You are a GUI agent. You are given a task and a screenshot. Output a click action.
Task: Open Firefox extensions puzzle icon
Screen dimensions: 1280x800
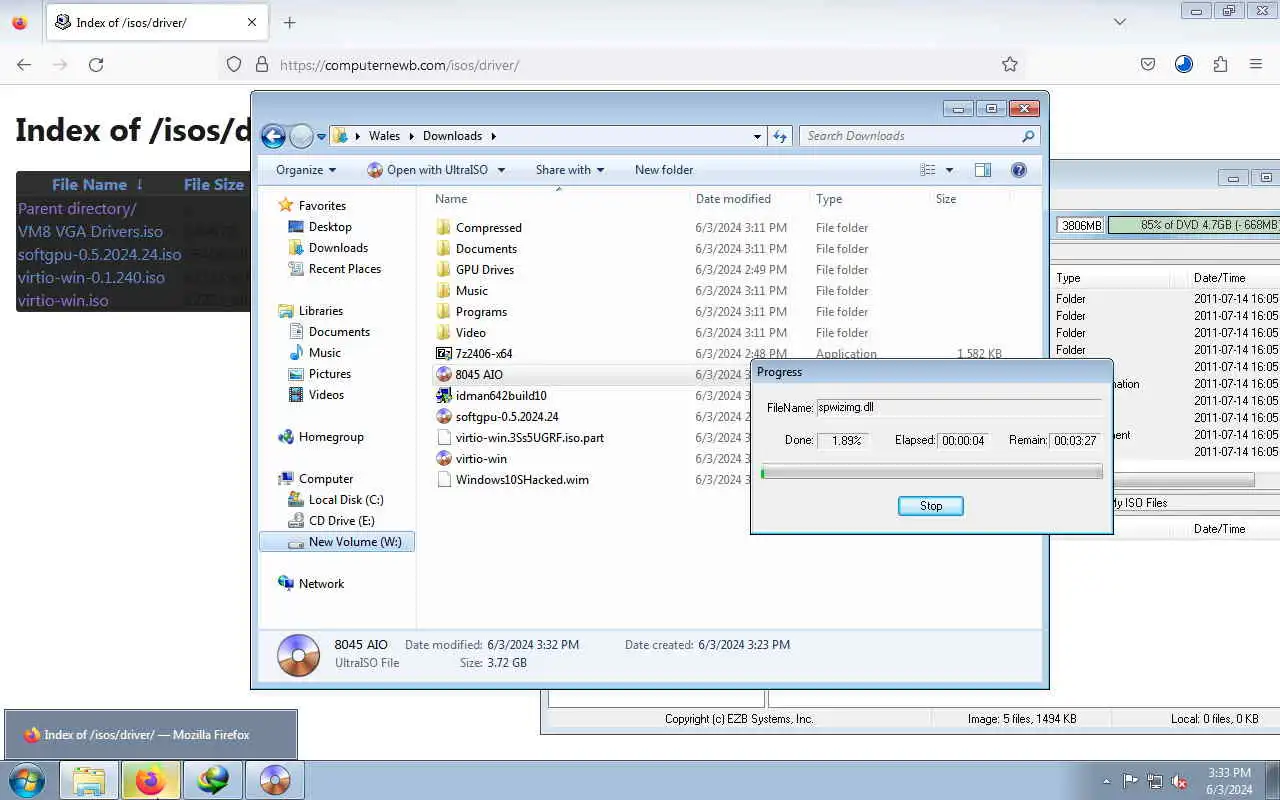pyautogui.click(x=1220, y=64)
